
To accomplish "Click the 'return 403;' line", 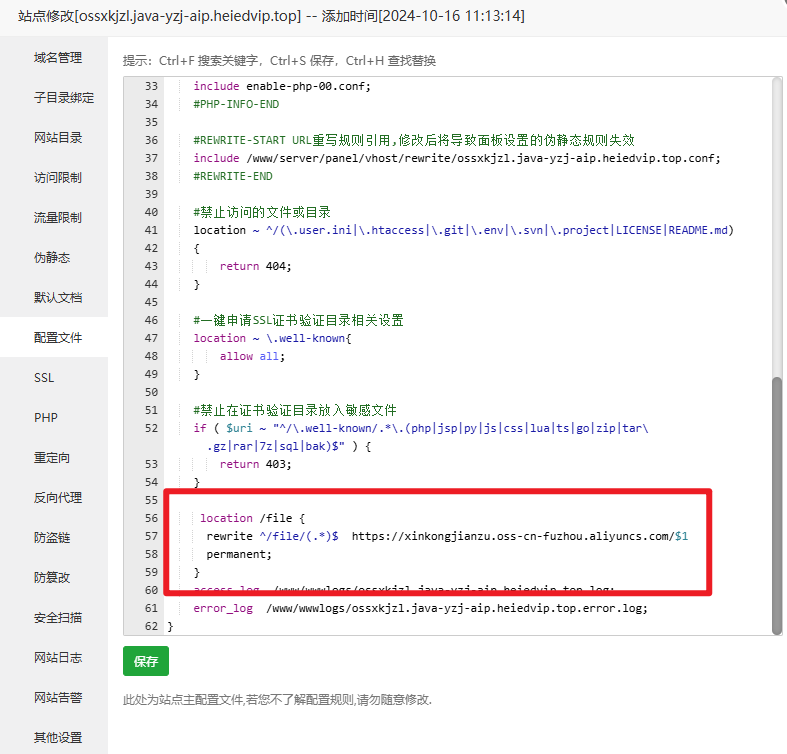I will [255, 464].
